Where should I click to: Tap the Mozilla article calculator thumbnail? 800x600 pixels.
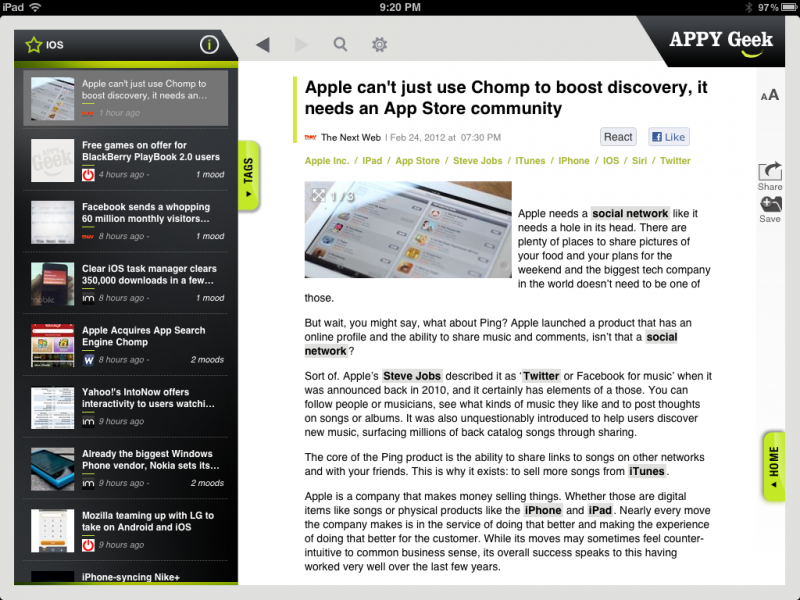[53, 531]
